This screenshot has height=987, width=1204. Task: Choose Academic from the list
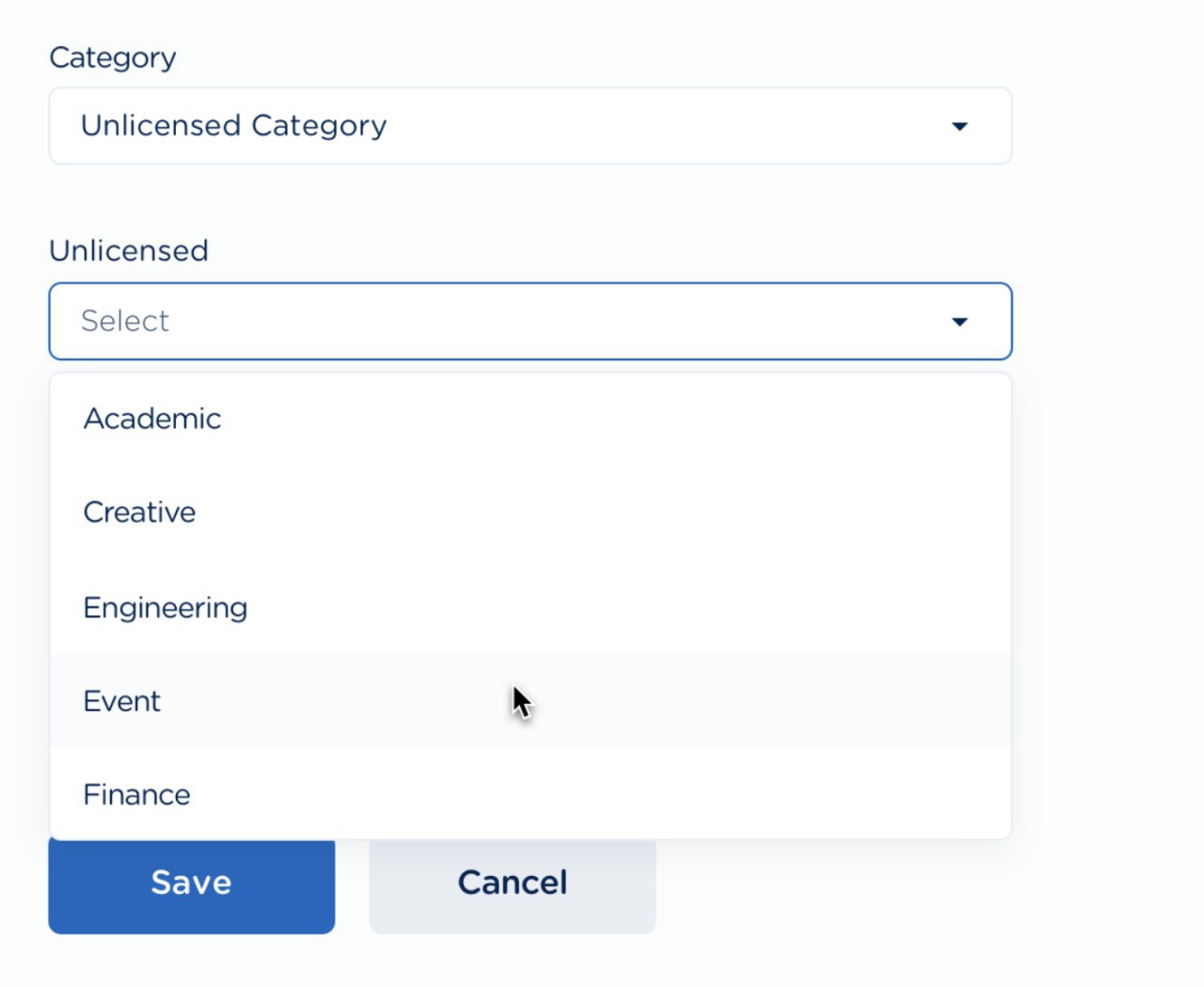coord(531,419)
